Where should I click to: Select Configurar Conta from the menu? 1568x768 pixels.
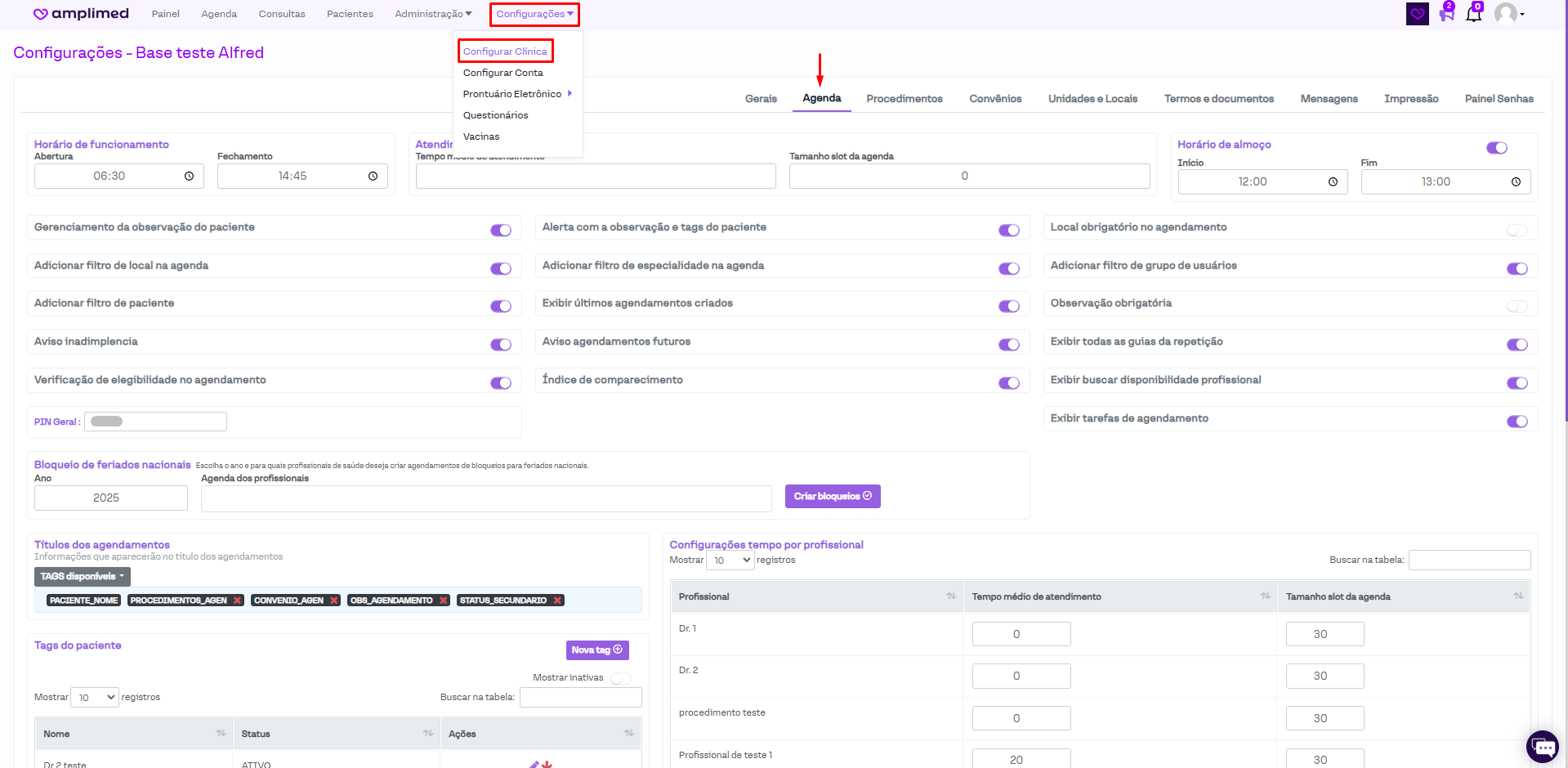[503, 73]
